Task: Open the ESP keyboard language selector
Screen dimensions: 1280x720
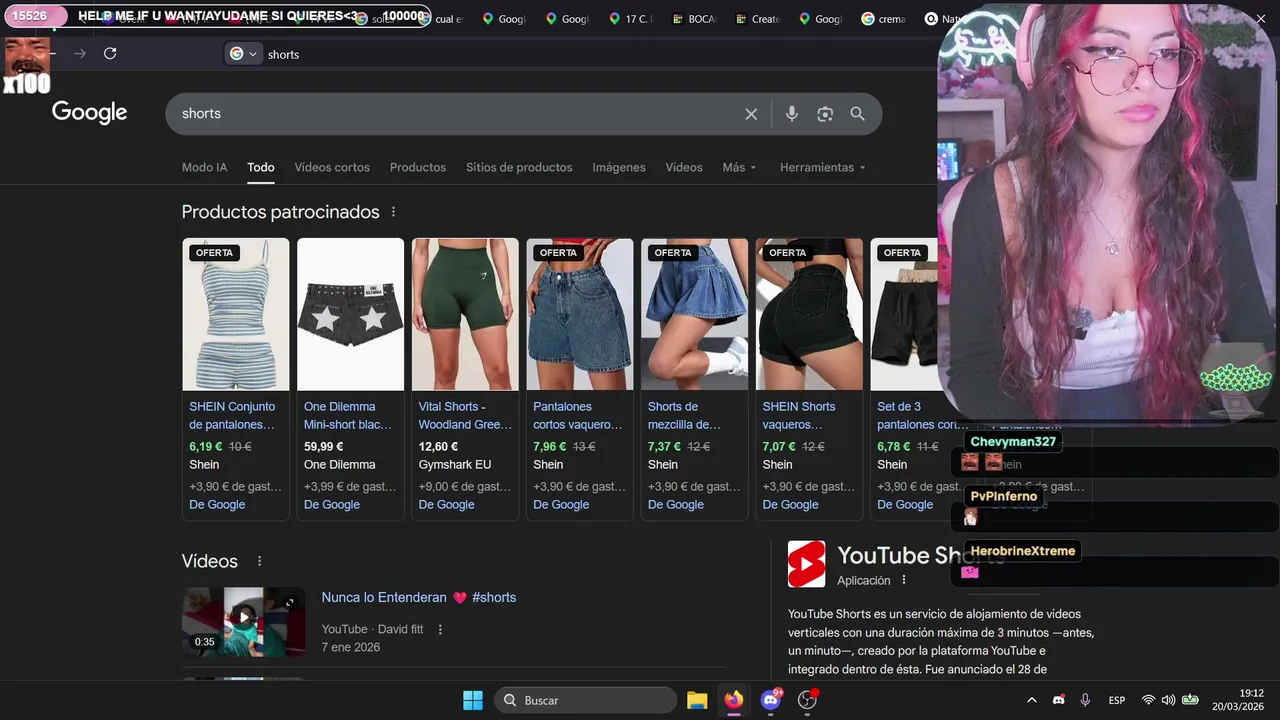Action: coord(1117,700)
